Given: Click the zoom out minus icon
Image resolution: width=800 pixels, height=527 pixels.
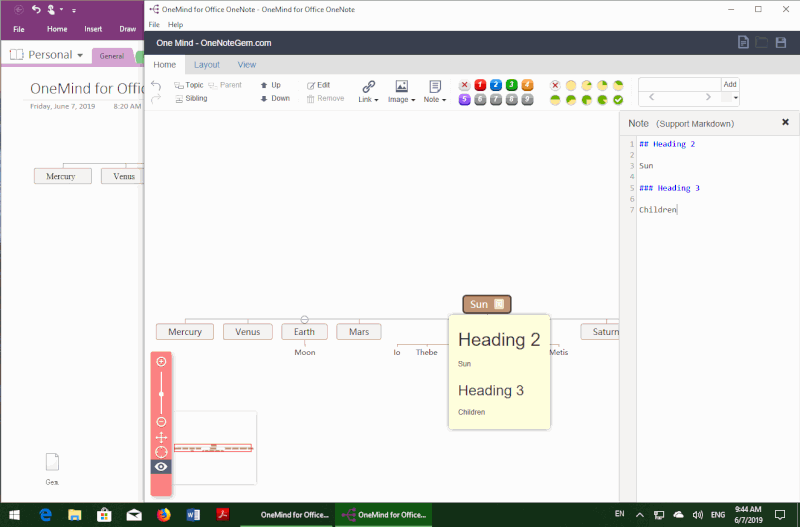Looking at the screenshot, I should pyautogui.click(x=161, y=422).
